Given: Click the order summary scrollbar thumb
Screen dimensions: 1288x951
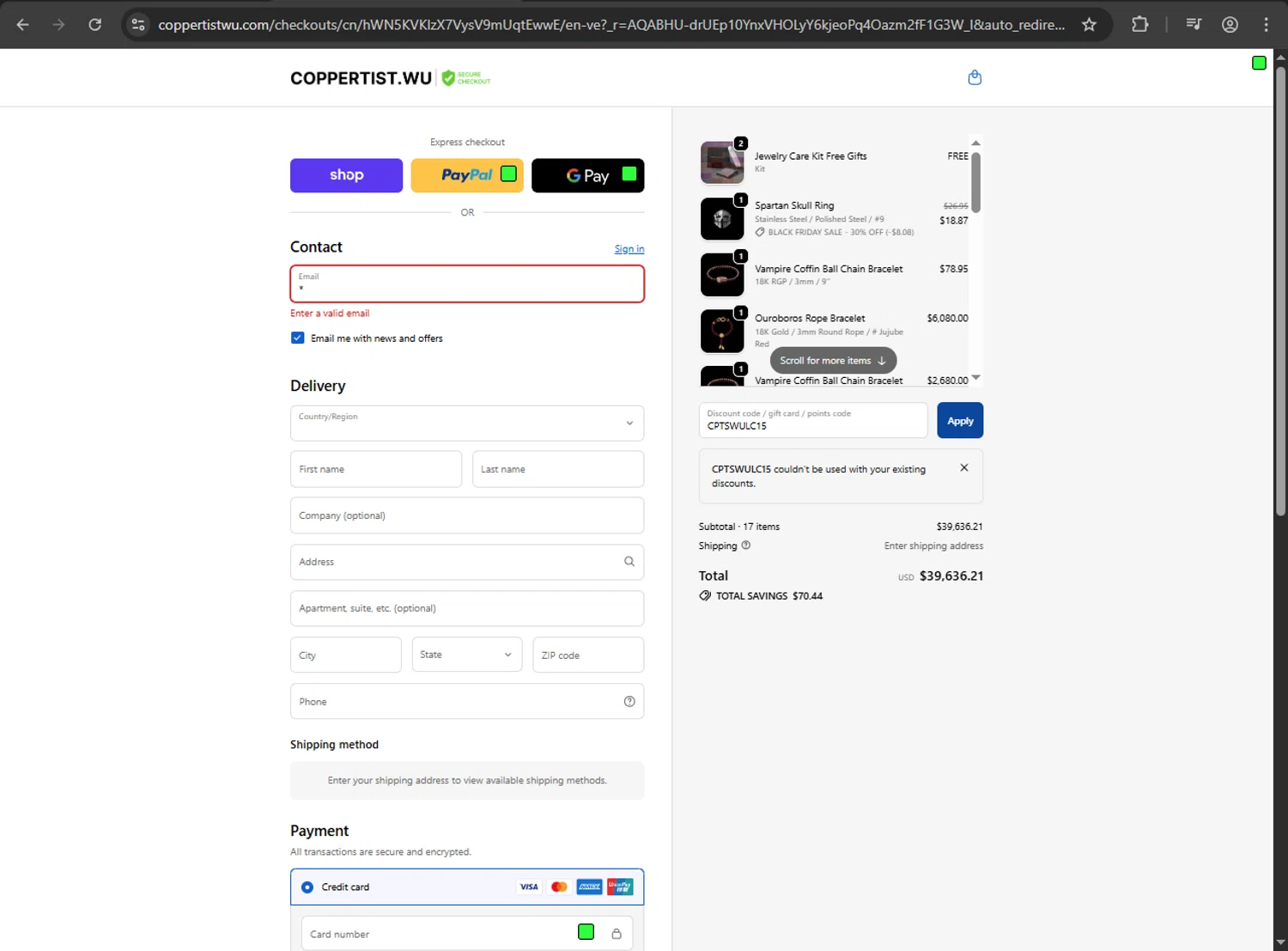Looking at the screenshot, I should (975, 182).
